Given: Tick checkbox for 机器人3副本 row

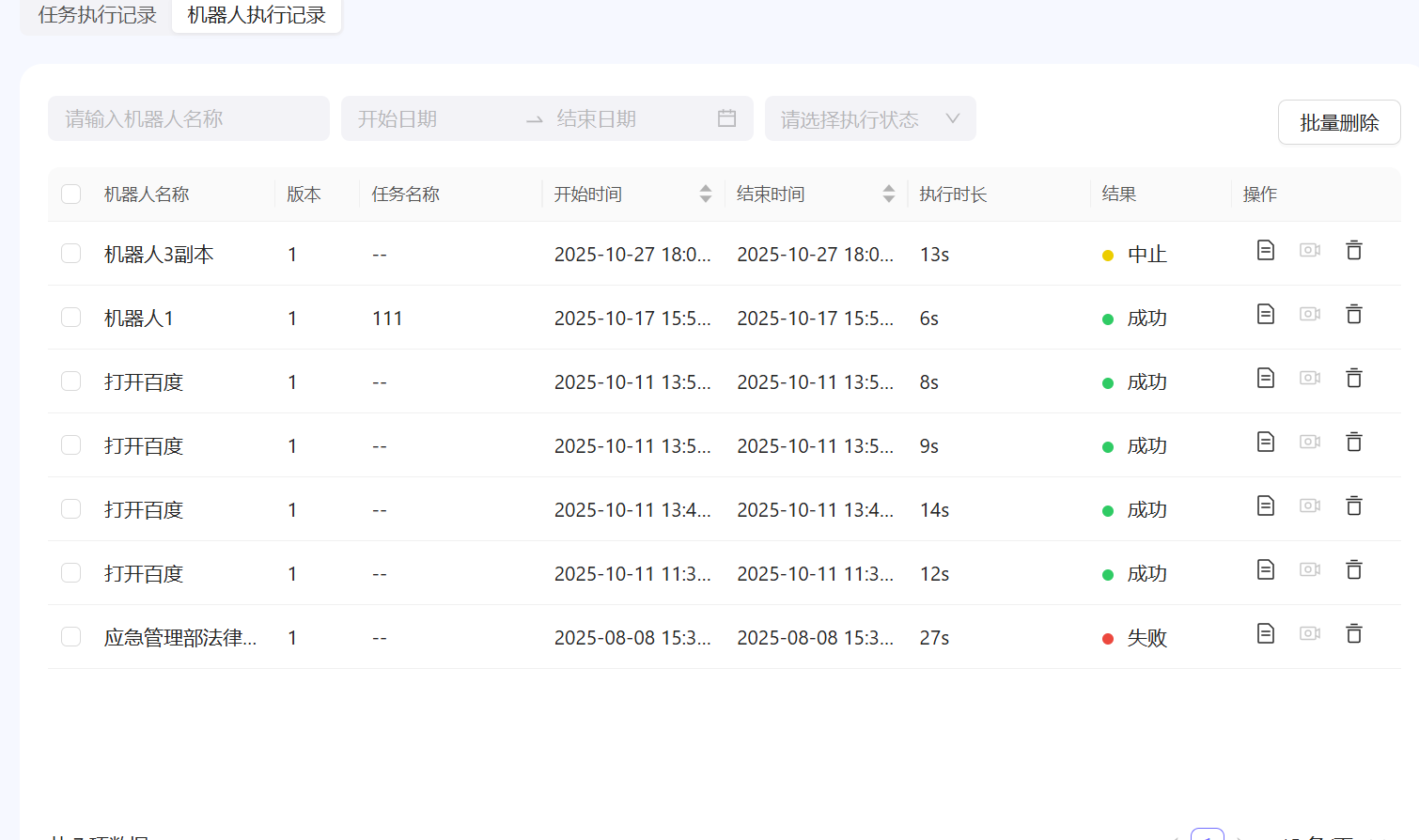Looking at the screenshot, I should click(x=71, y=254).
